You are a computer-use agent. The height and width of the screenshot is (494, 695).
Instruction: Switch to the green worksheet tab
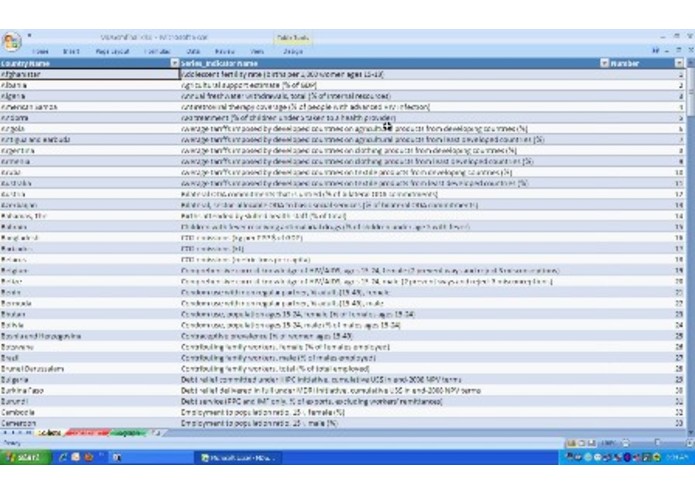click(x=129, y=433)
